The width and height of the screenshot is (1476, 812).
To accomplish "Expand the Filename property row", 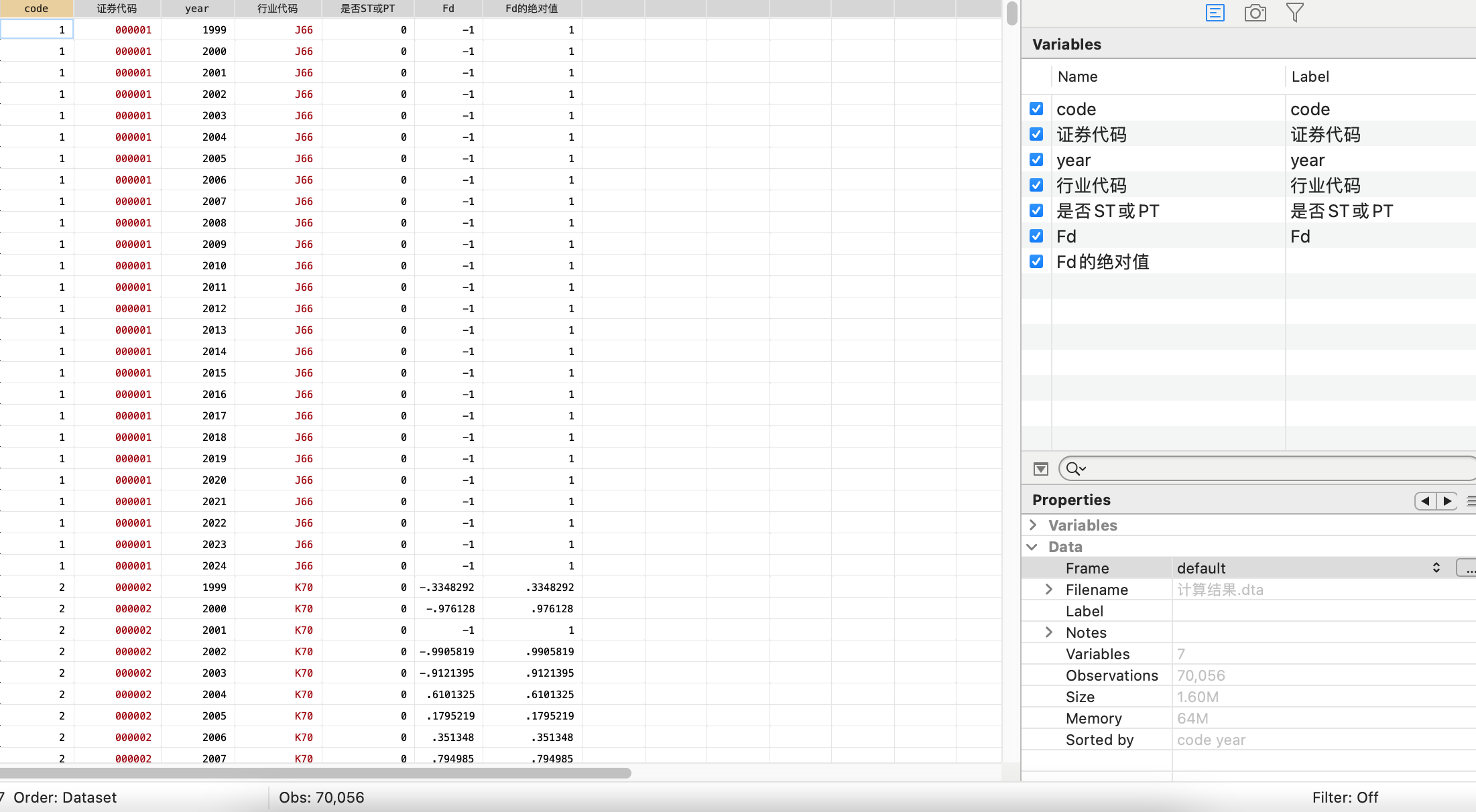I will coord(1049,590).
